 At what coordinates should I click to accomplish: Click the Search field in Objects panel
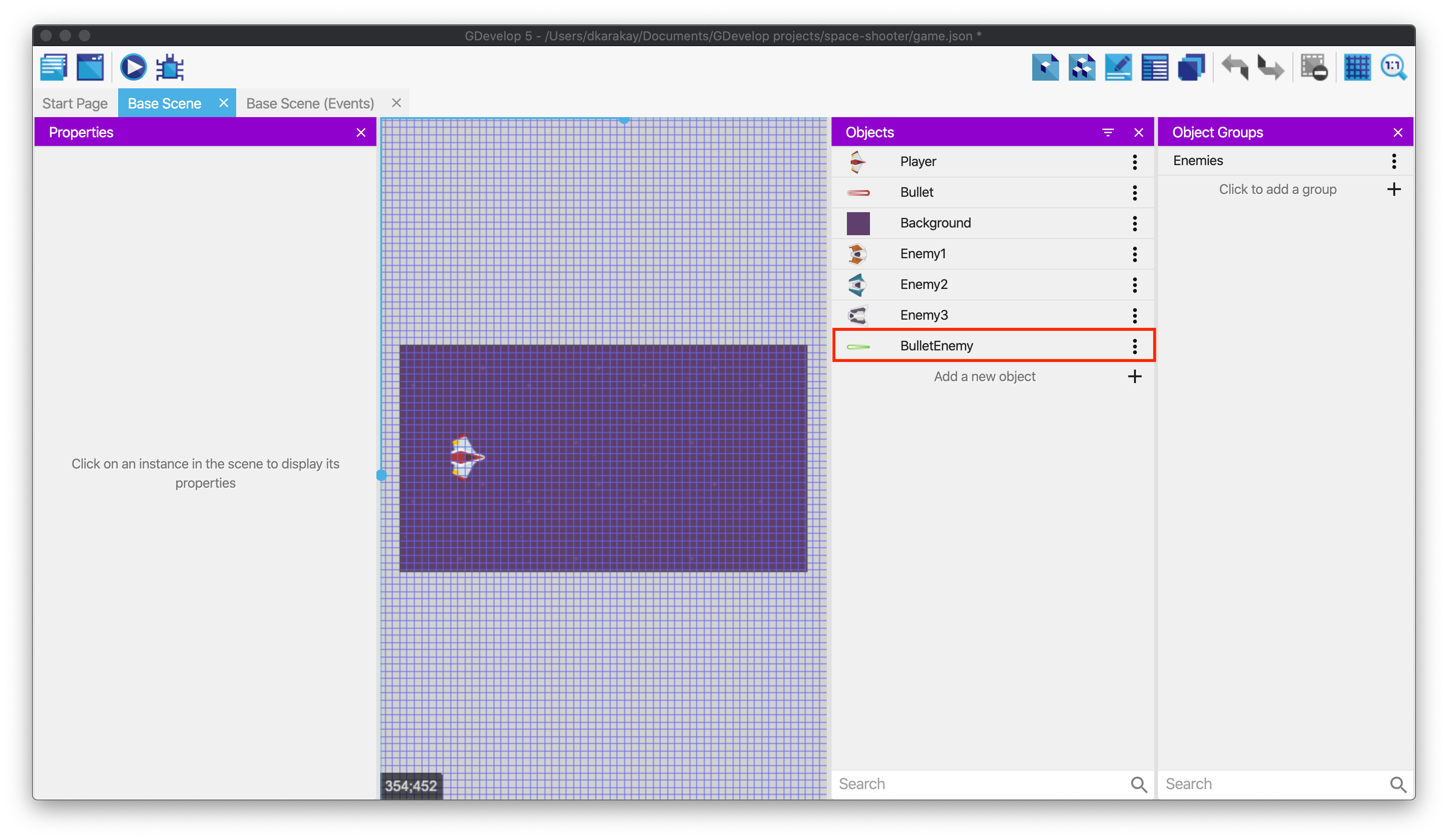(985, 782)
